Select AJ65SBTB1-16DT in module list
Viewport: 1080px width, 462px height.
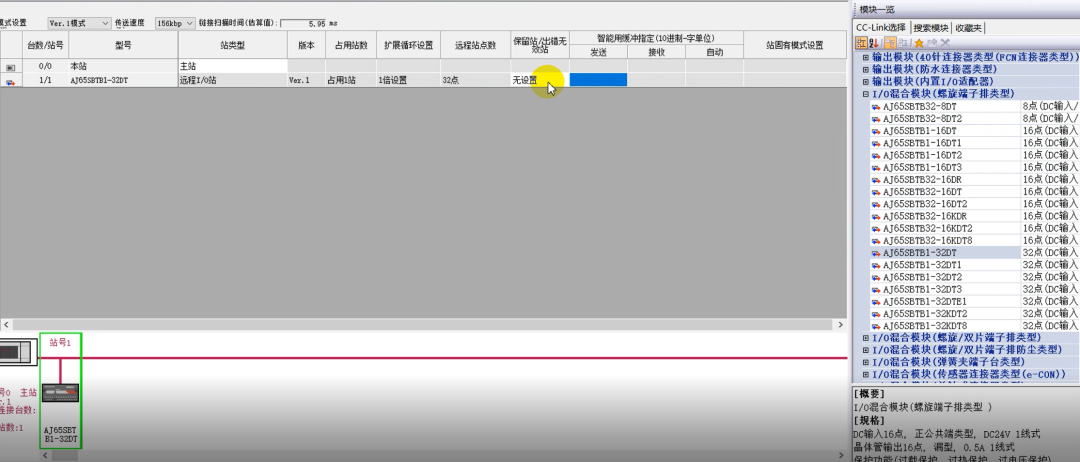(920, 131)
